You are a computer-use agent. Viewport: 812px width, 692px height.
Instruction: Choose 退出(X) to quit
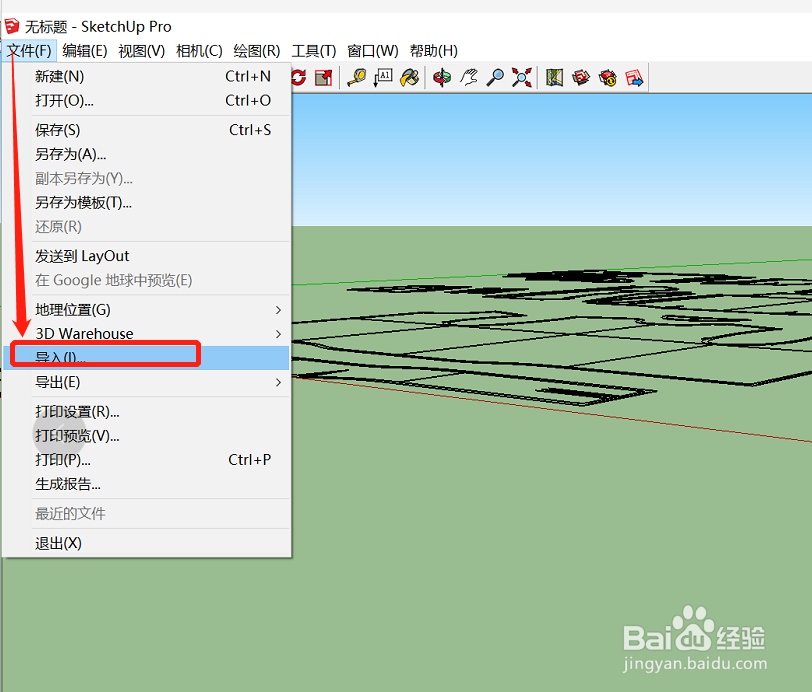click(x=146, y=543)
